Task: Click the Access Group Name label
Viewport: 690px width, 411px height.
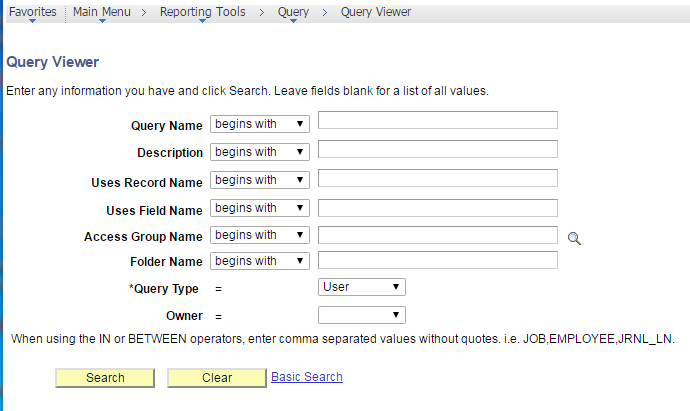Action: pos(143,237)
